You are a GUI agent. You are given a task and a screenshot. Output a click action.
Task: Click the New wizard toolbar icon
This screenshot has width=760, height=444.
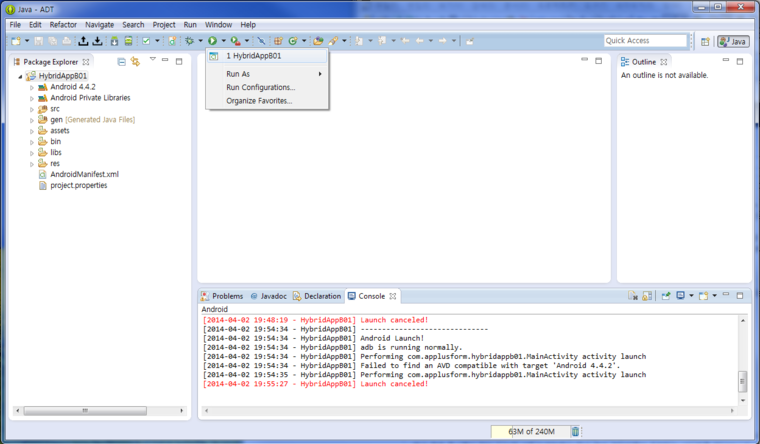[16, 41]
